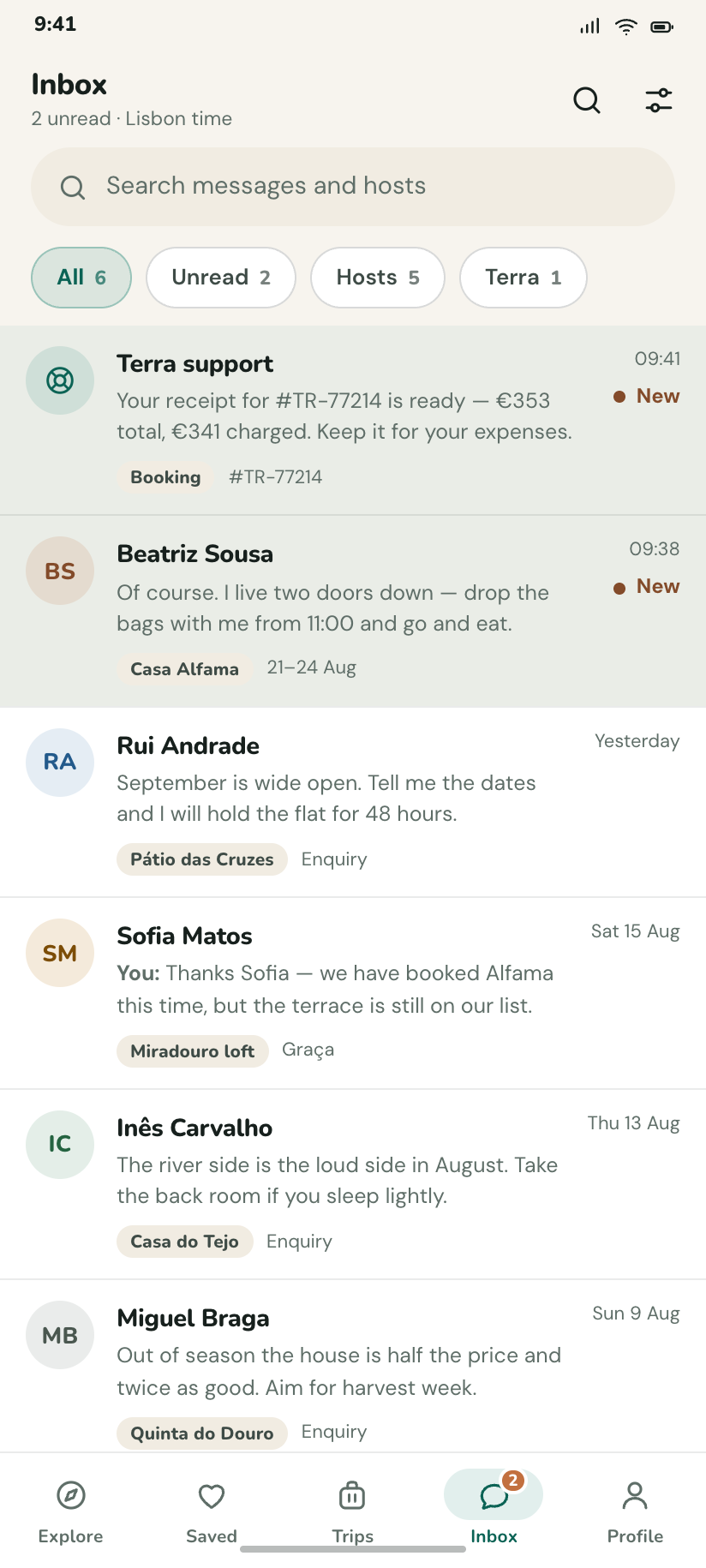Tap the MB avatar for Miguel Braga
The height and width of the screenshot is (1568, 706).
(x=60, y=1335)
